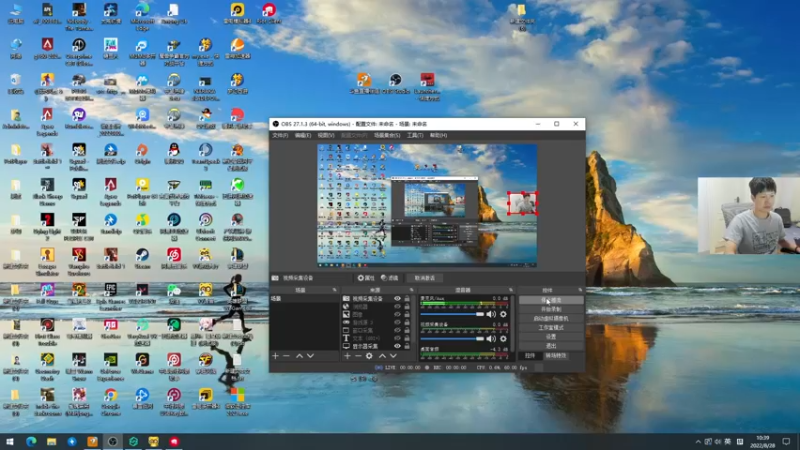Image resolution: width=800 pixels, height=450 pixels.
Task: Open 滤镜 for the selected source
Action: point(390,278)
